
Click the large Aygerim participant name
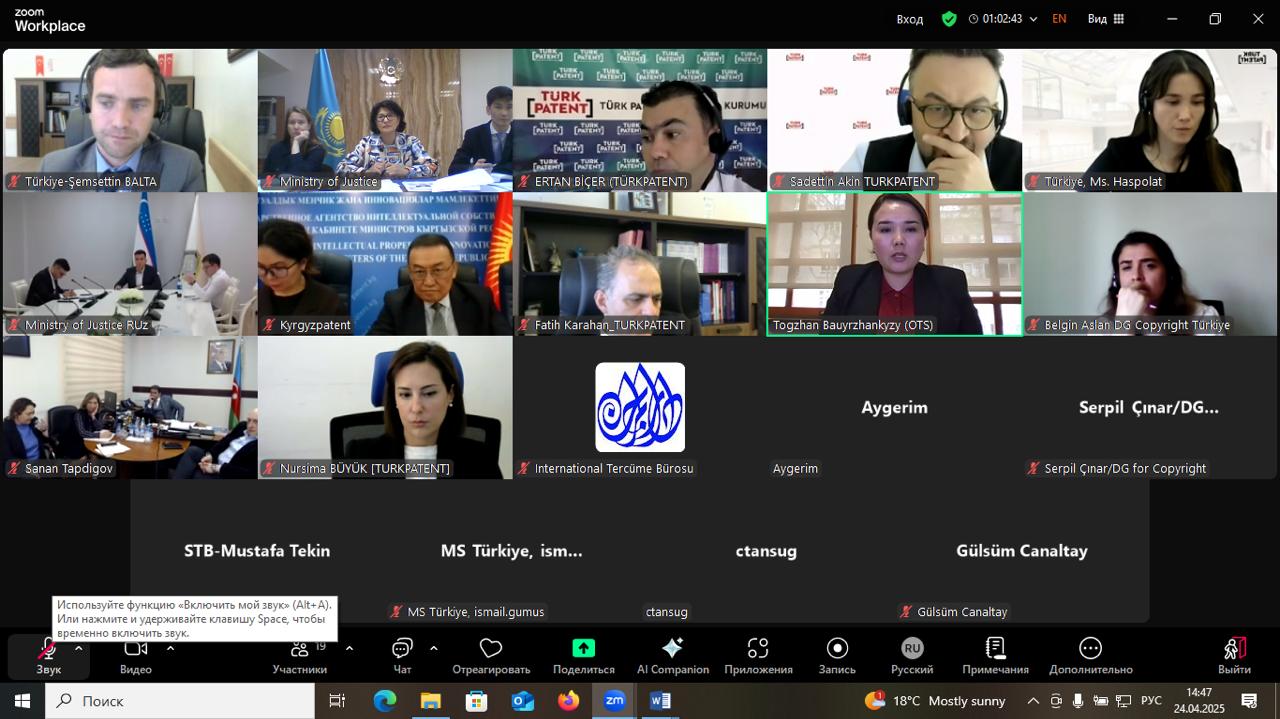895,407
